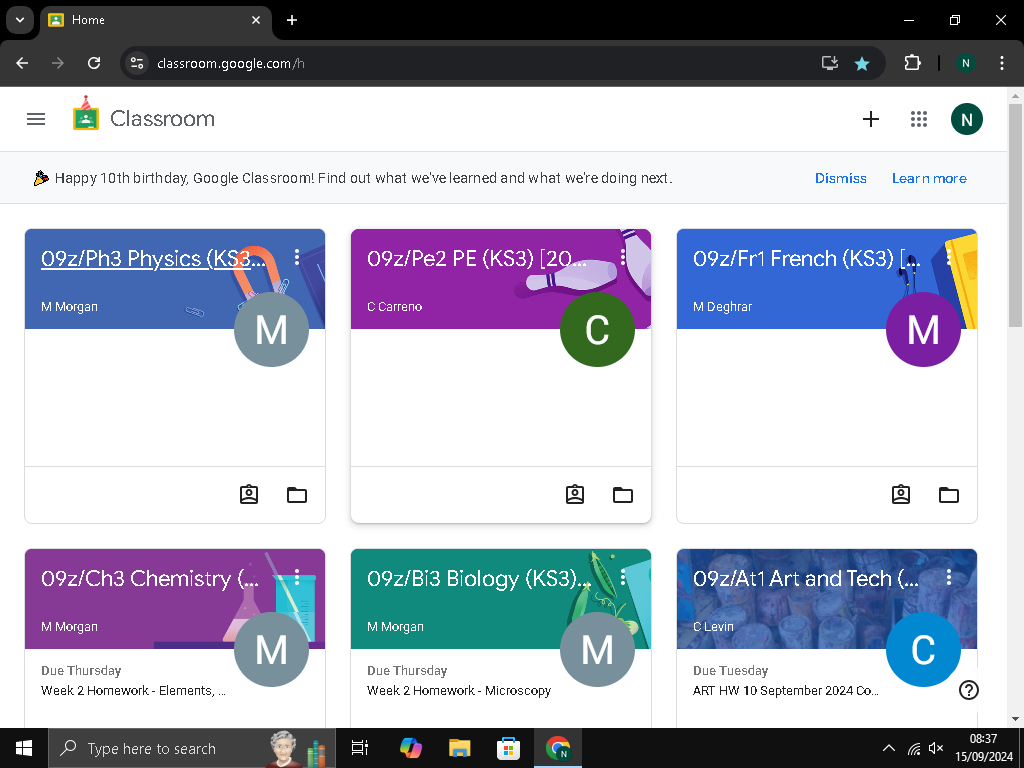Click the green C avatar on PE card
The width and height of the screenshot is (1024, 768).
(x=597, y=329)
